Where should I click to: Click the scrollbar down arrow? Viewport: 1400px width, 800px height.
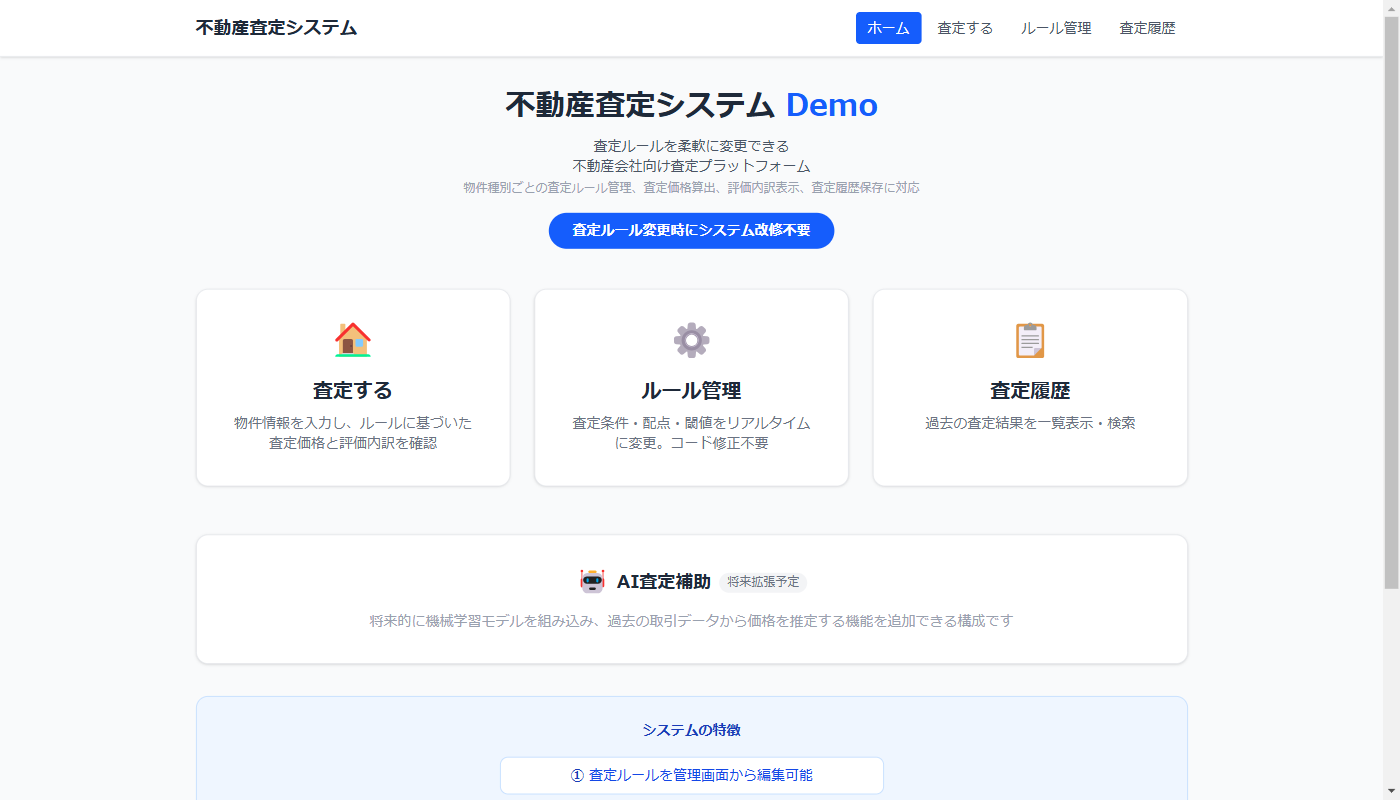pos(1391,791)
